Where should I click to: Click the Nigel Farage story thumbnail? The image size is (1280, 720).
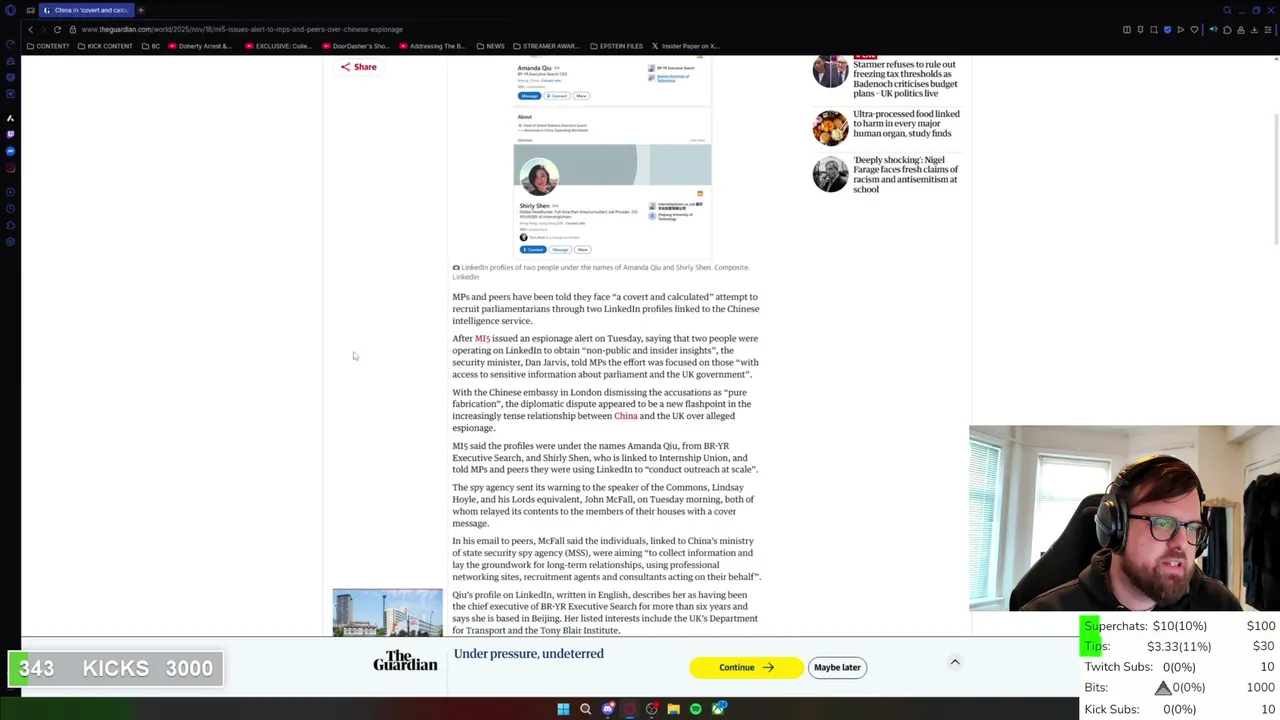point(830,174)
